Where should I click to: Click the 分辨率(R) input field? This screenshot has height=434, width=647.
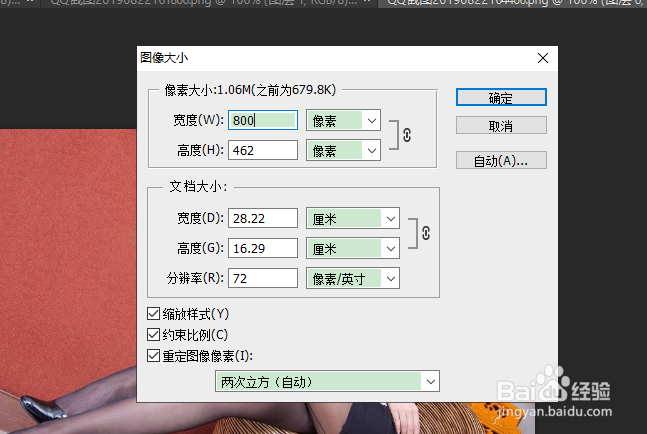263,278
